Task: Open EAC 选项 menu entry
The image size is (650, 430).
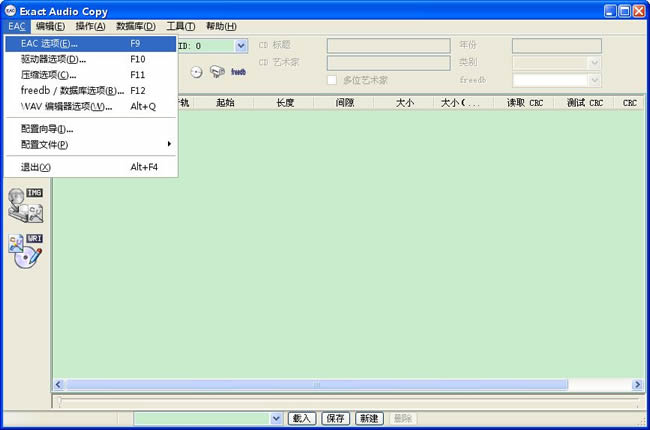Action: tap(91, 44)
